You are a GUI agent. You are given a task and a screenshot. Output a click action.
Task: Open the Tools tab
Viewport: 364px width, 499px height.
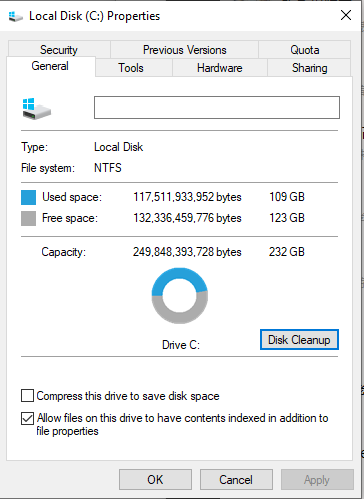coord(131,68)
